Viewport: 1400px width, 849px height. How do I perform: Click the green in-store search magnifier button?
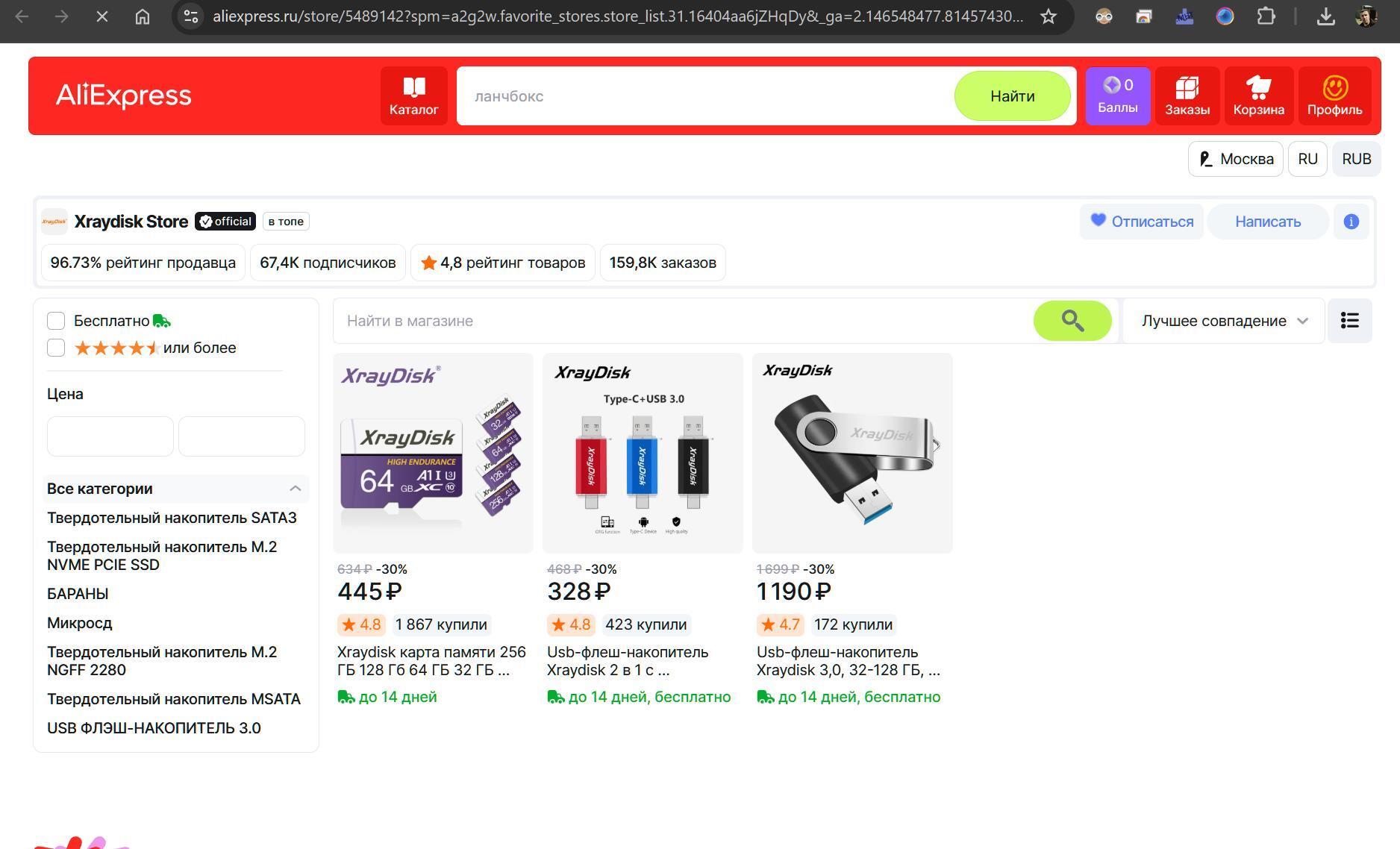click(1072, 321)
